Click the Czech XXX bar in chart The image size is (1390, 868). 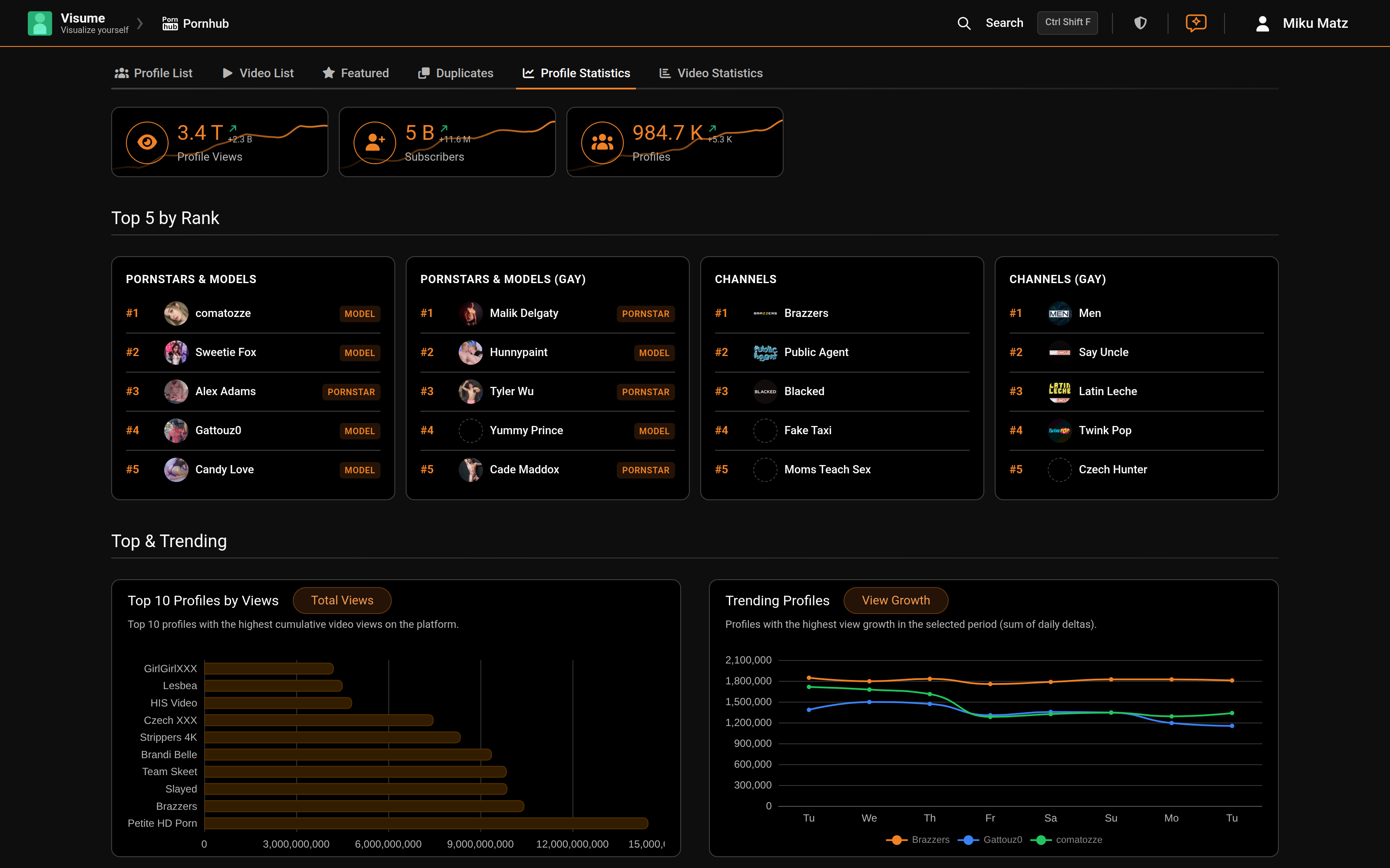click(x=319, y=720)
